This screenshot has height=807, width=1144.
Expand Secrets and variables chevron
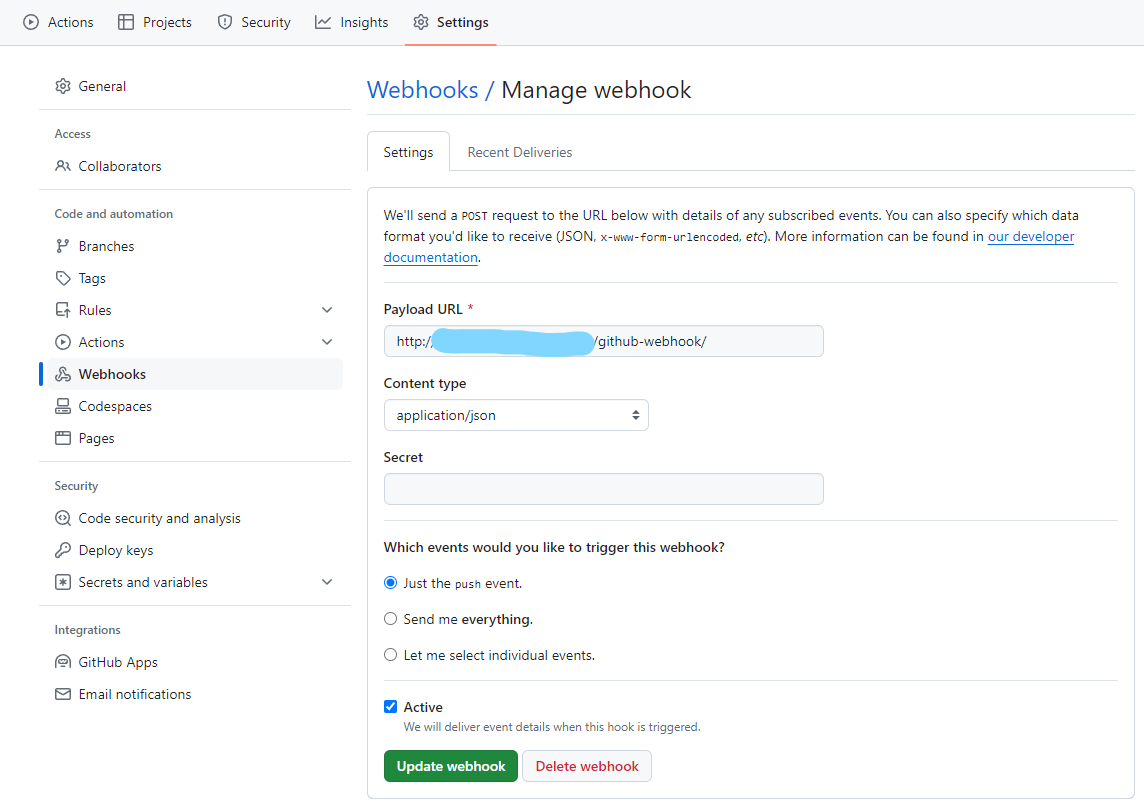click(327, 582)
